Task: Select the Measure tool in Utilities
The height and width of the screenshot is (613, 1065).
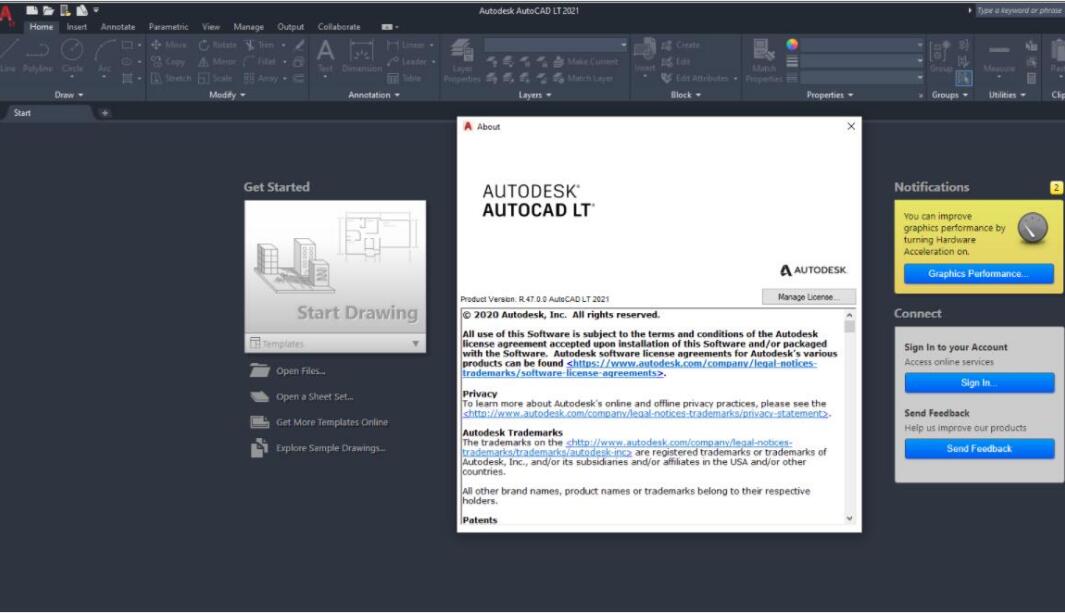Action: 998,57
